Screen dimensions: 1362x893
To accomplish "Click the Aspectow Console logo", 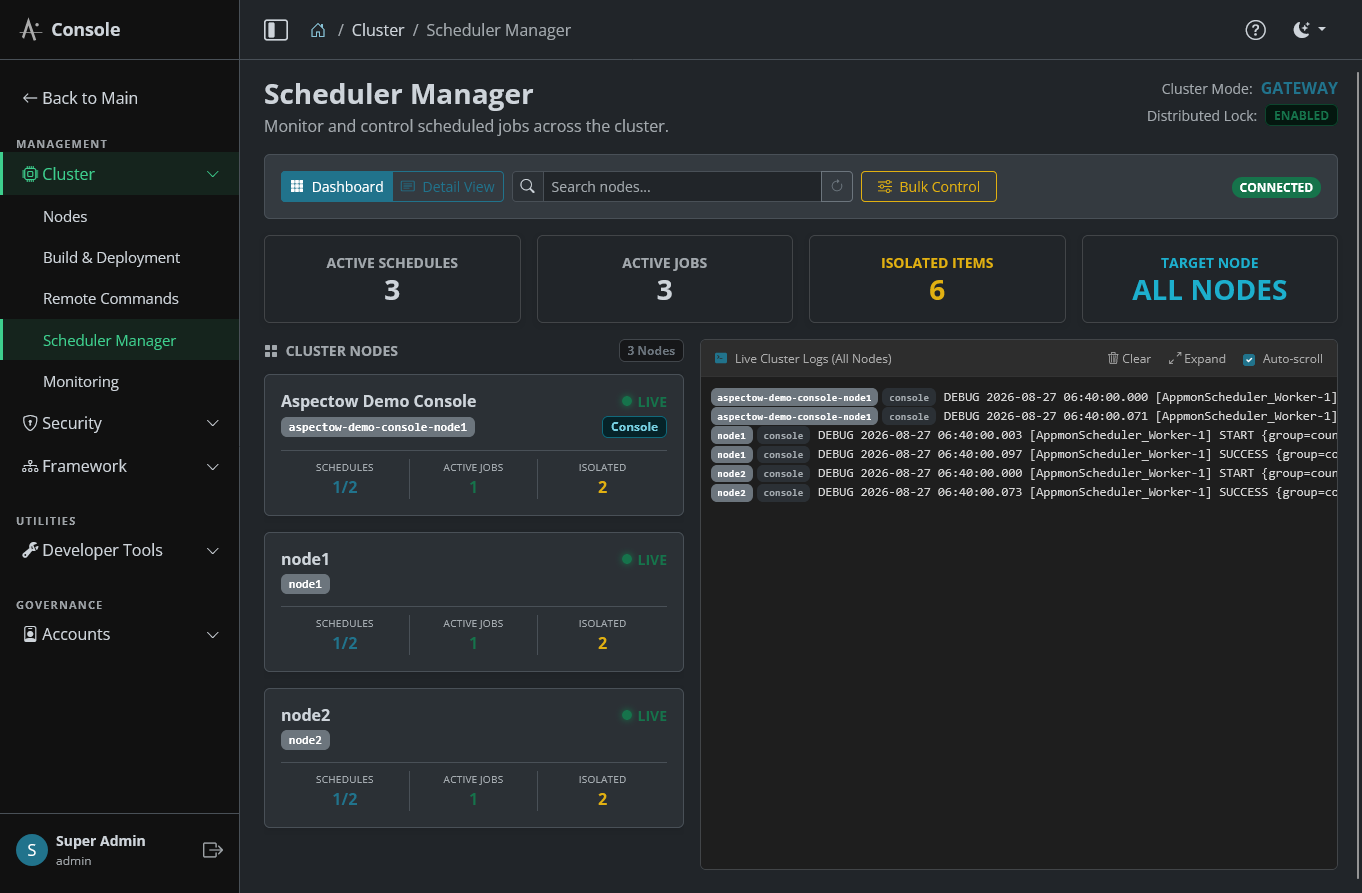I will [x=70, y=30].
